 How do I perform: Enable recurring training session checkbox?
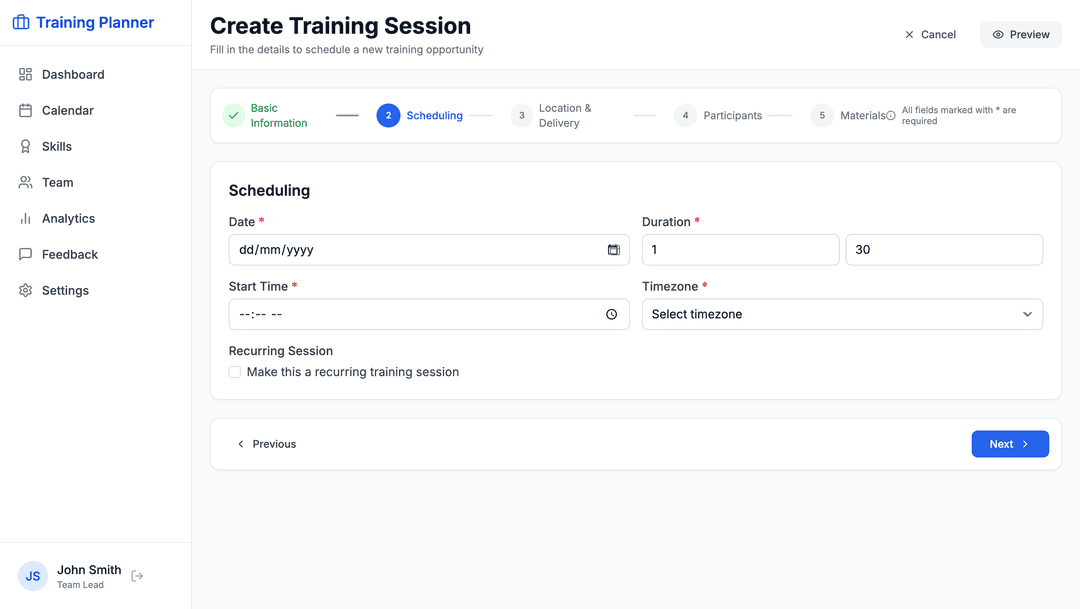(x=234, y=371)
